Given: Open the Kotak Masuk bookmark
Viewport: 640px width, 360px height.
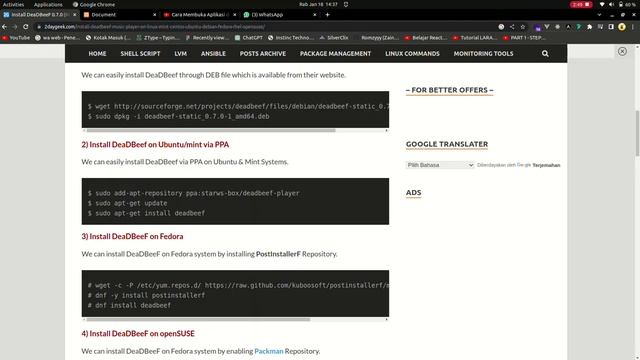Looking at the screenshot, I should (x=108, y=38).
